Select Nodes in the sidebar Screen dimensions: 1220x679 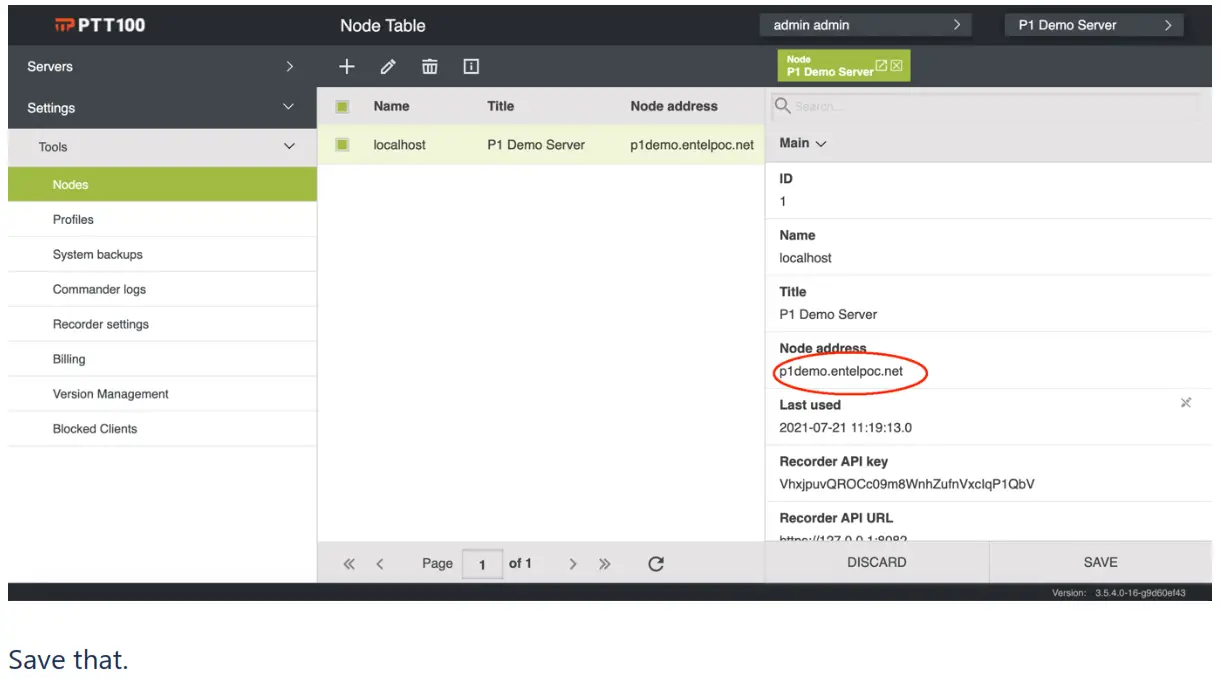coord(162,184)
